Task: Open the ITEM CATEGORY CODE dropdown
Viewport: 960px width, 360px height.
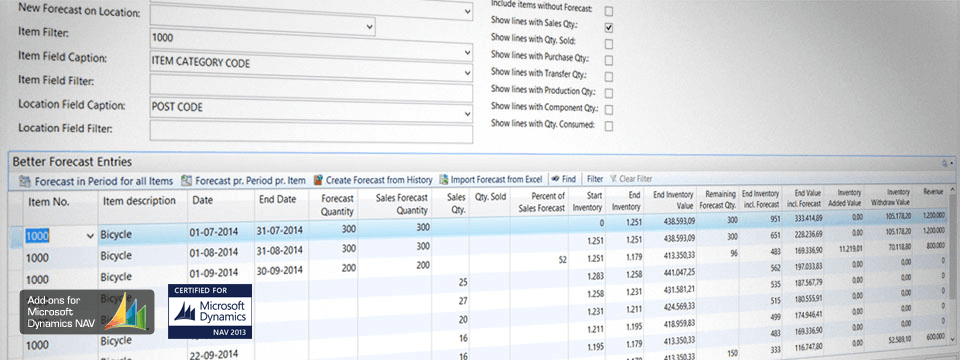Action: pyautogui.click(x=467, y=73)
